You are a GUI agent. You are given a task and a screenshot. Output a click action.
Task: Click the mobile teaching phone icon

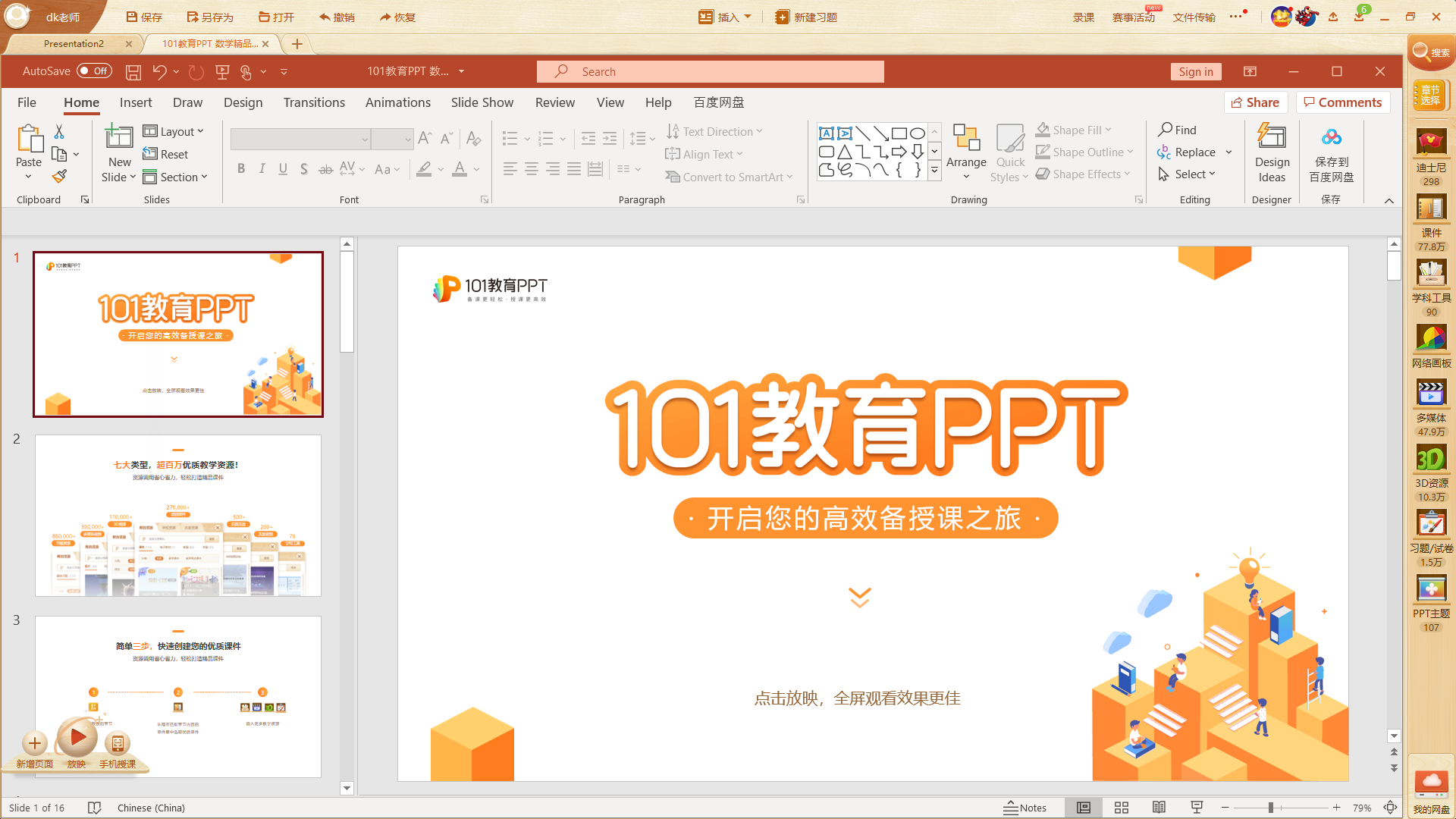click(x=118, y=743)
